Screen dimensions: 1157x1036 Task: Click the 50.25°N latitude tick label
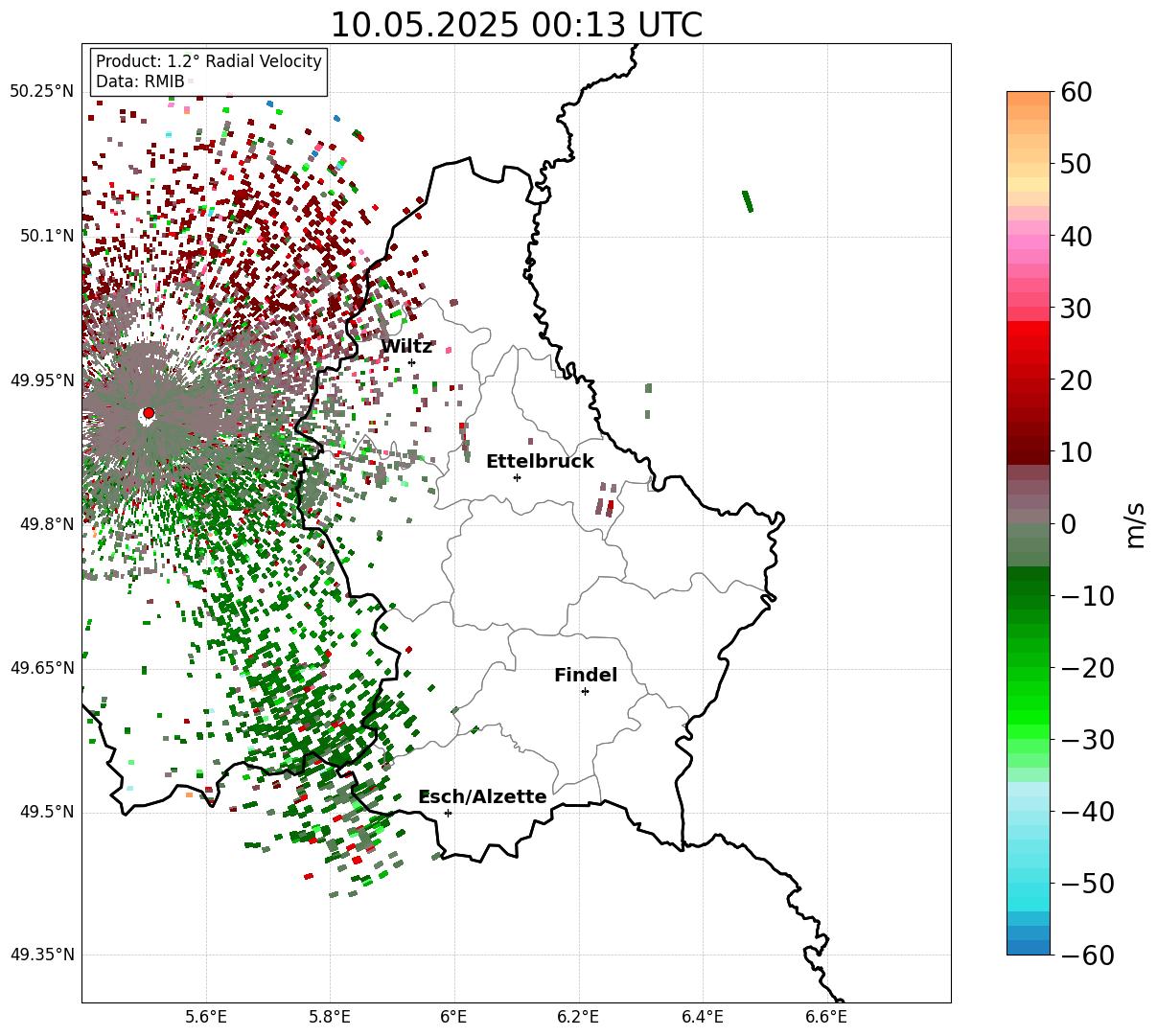42,92
